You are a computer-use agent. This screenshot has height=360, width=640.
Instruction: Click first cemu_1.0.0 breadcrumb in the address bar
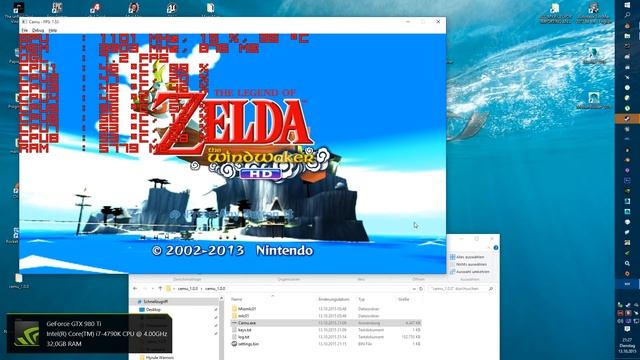tap(188, 289)
